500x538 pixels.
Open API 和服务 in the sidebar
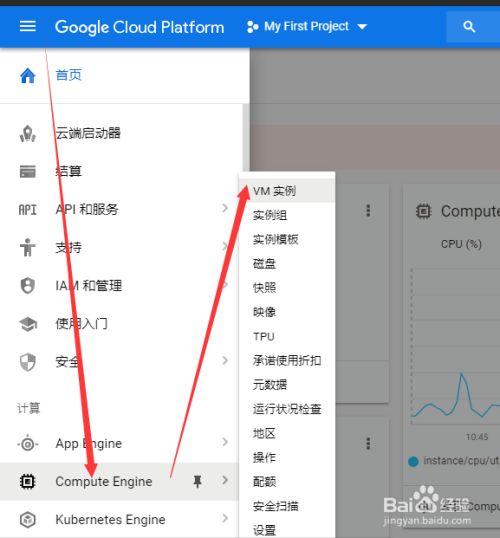(87, 209)
